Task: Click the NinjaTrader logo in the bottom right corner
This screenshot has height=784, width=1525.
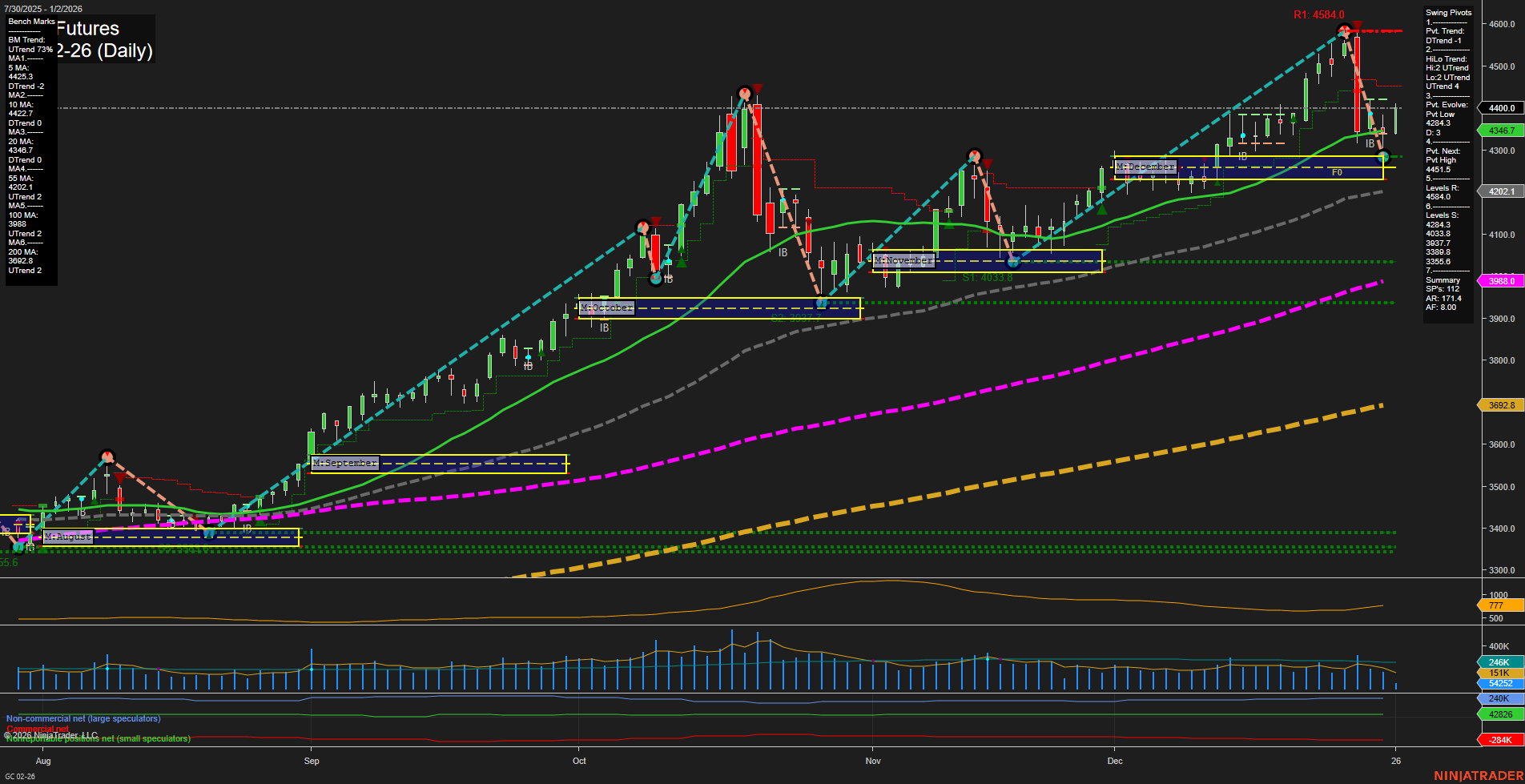Action: (x=1478, y=774)
